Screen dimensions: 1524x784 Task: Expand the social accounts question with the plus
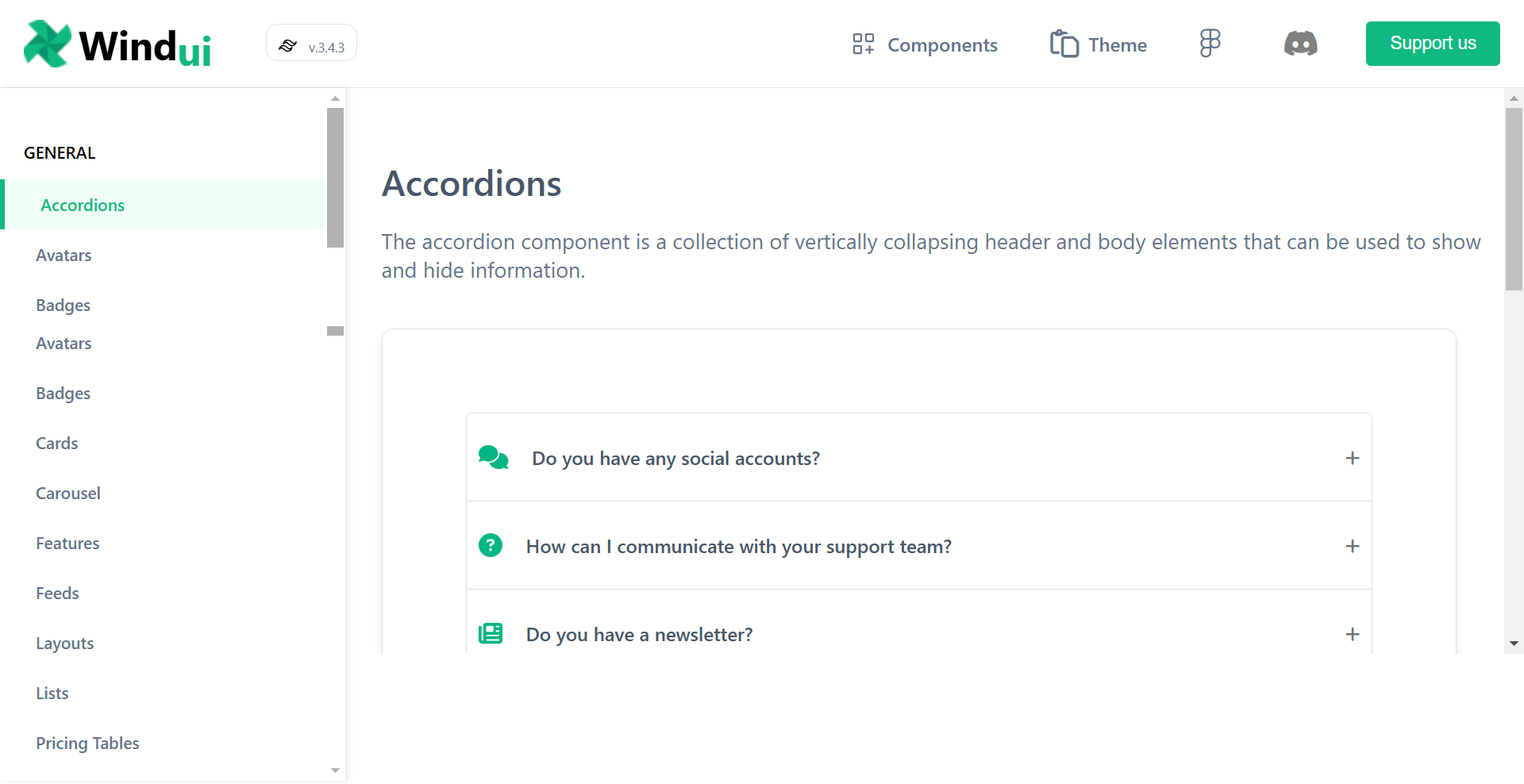coord(1353,458)
